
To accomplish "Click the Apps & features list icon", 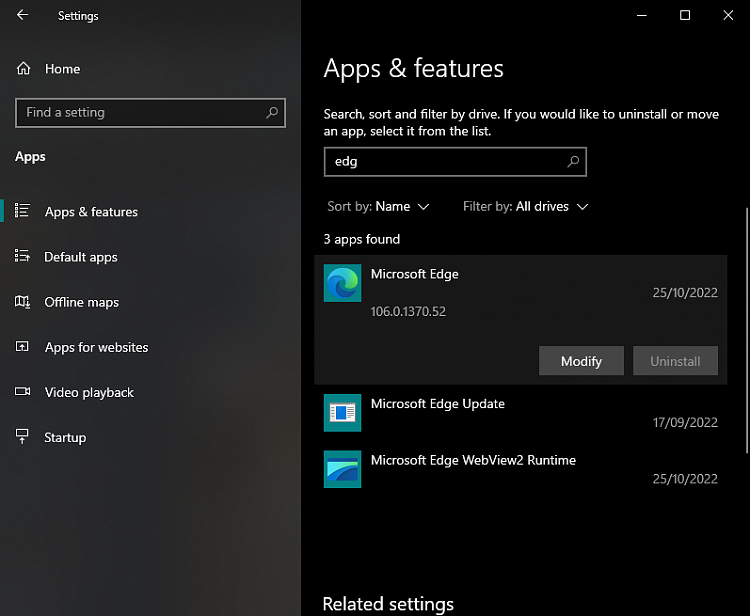I will 22,210.
